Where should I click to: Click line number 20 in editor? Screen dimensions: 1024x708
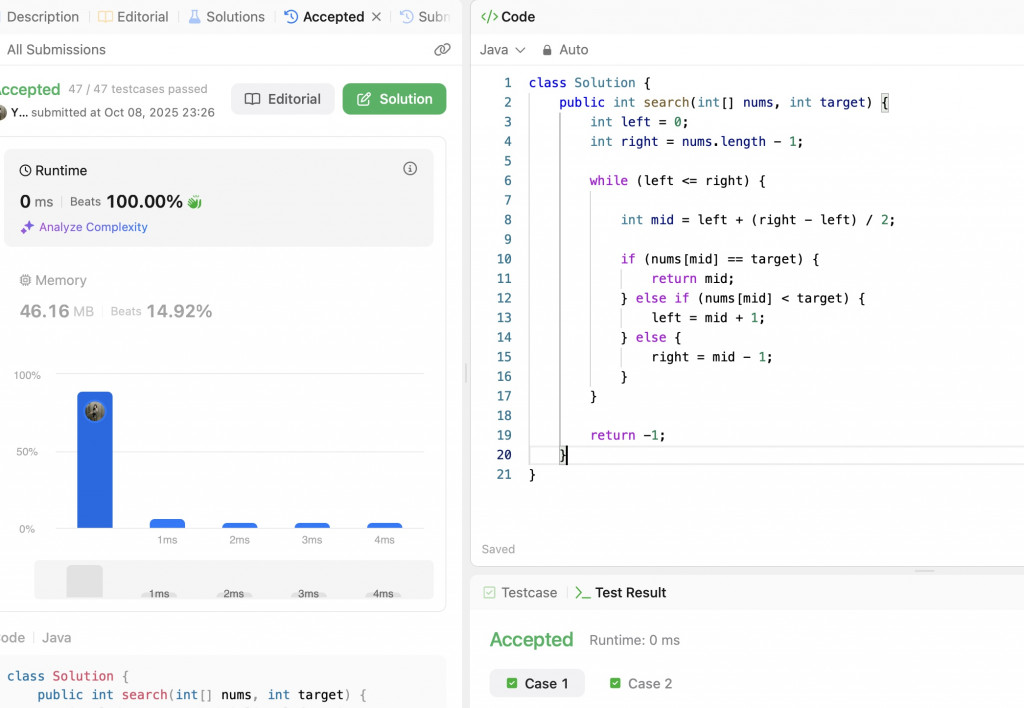pos(504,455)
